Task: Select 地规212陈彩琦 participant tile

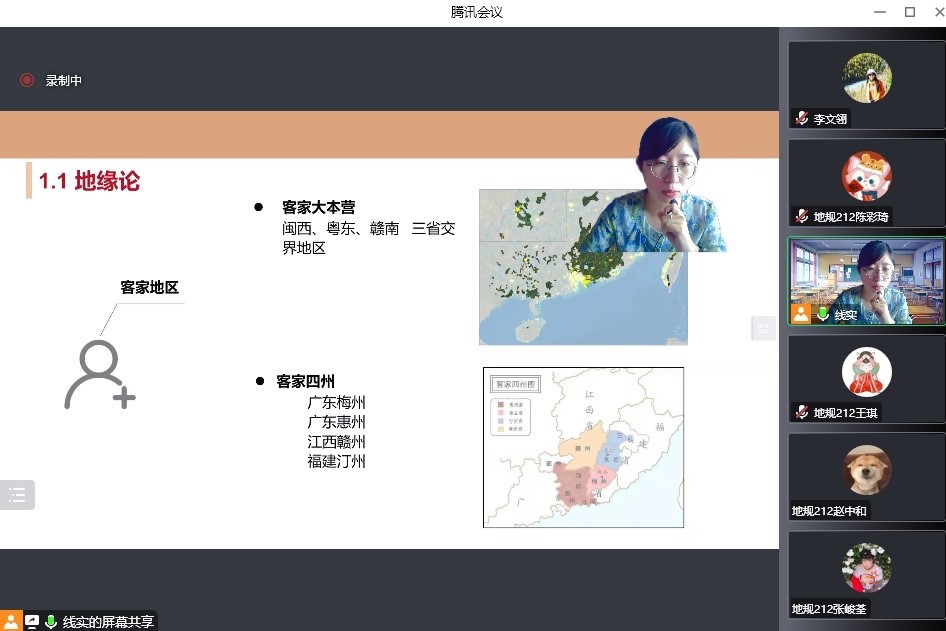Action: point(866,178)
